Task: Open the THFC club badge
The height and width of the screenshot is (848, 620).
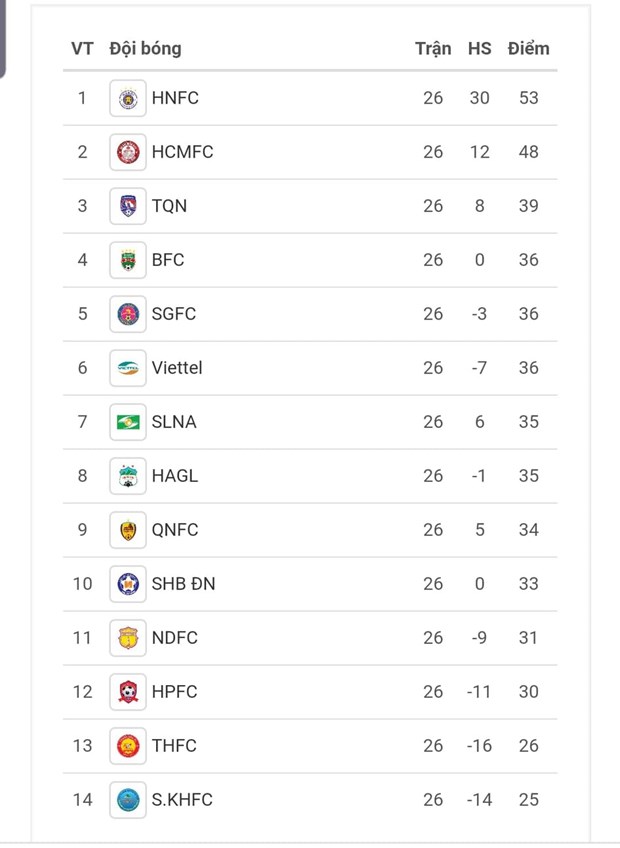Action: (x=128, y=746)
